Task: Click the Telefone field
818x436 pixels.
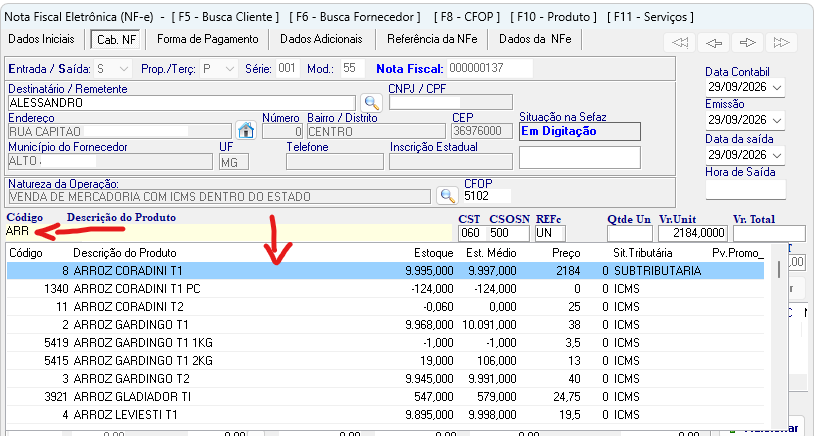Action: (334, 162)
